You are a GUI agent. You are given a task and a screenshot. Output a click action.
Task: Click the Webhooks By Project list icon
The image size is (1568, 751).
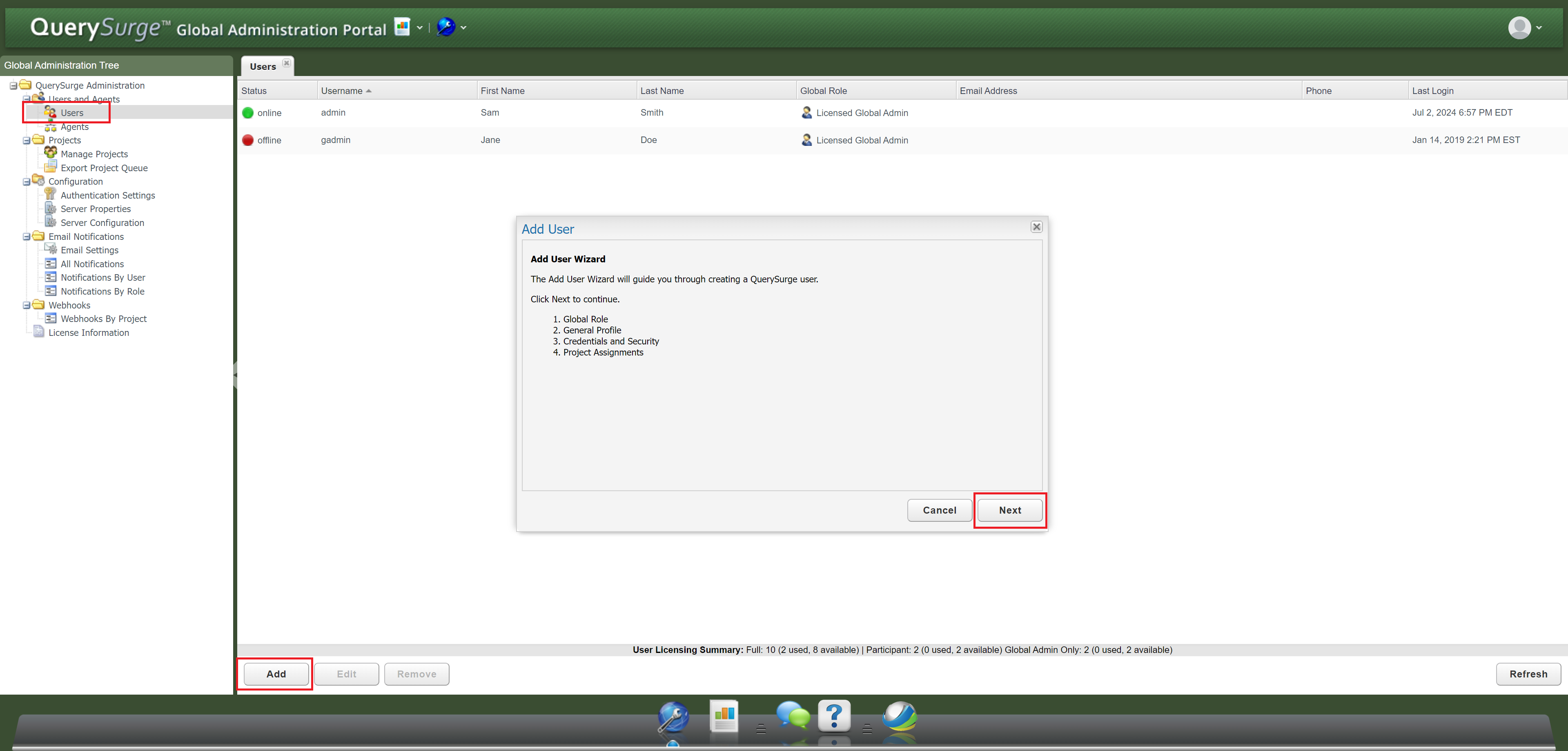tap(51, 318)
